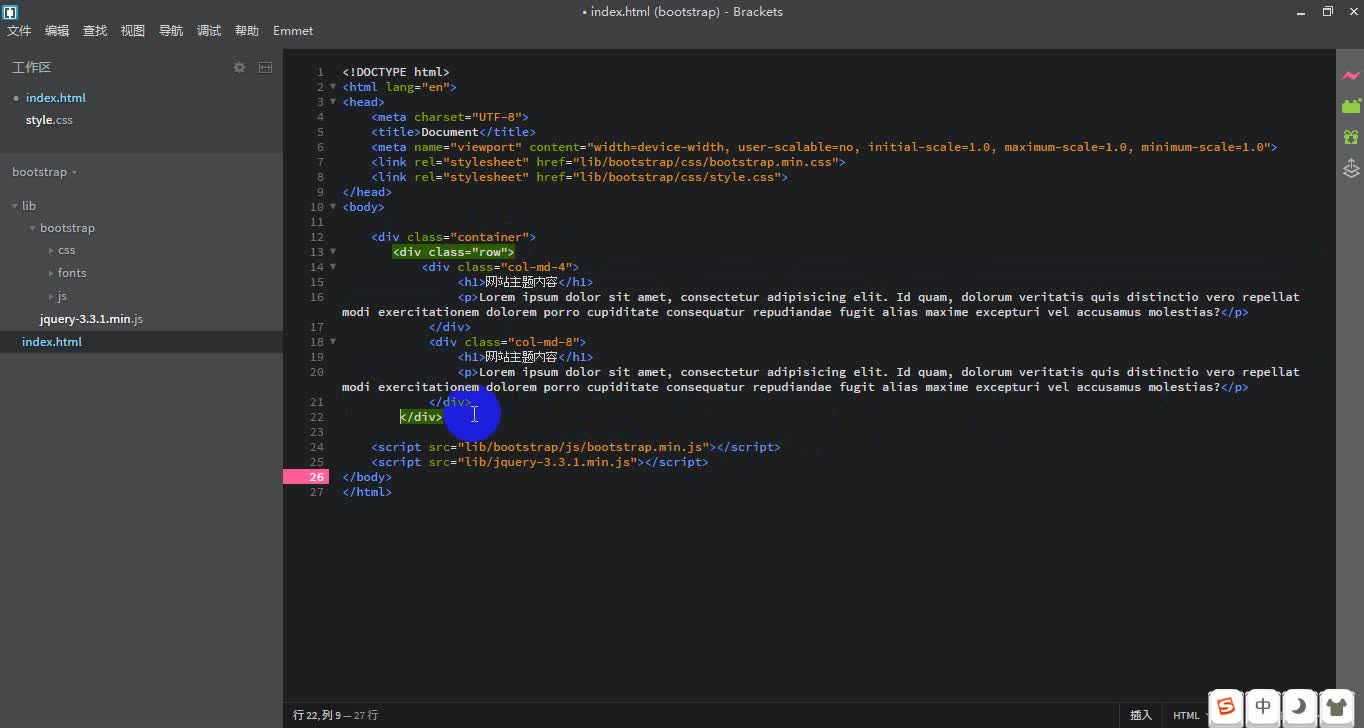Toggle 插入 overwrite mode in the status bar

point(1140,715)
